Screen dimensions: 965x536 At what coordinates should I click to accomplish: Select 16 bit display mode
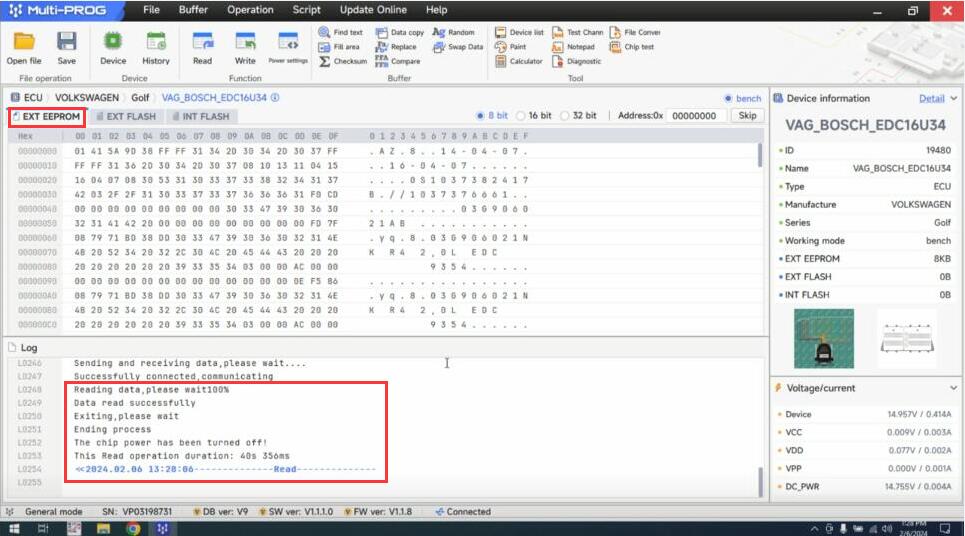tap(521, 116)
